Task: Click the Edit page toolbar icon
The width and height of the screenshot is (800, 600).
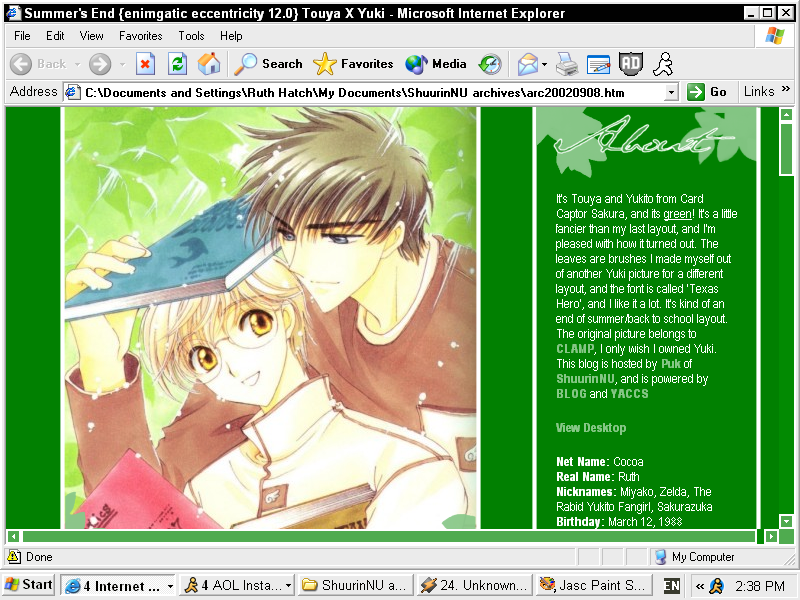Action: 598,64
